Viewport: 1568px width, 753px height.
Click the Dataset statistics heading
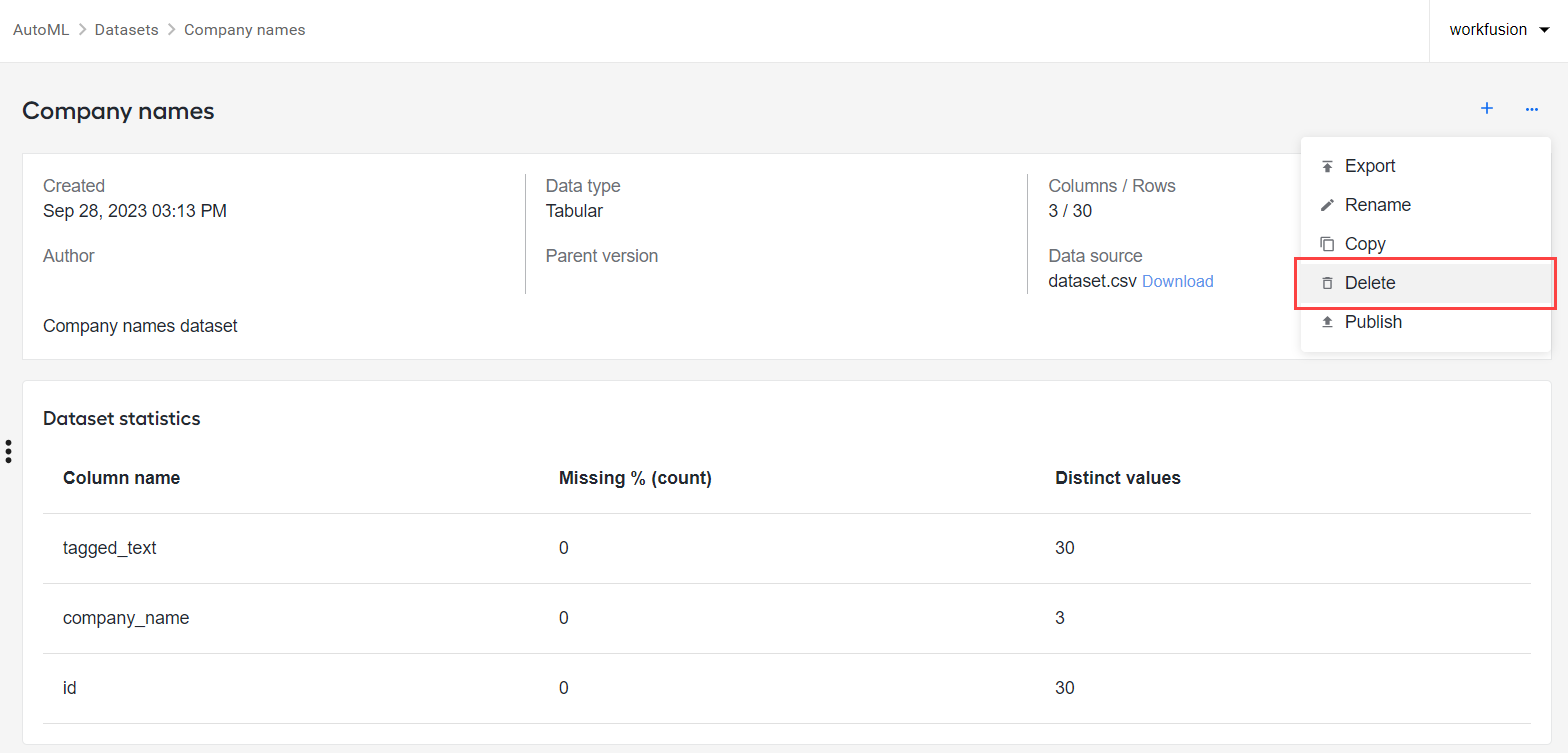121,419
